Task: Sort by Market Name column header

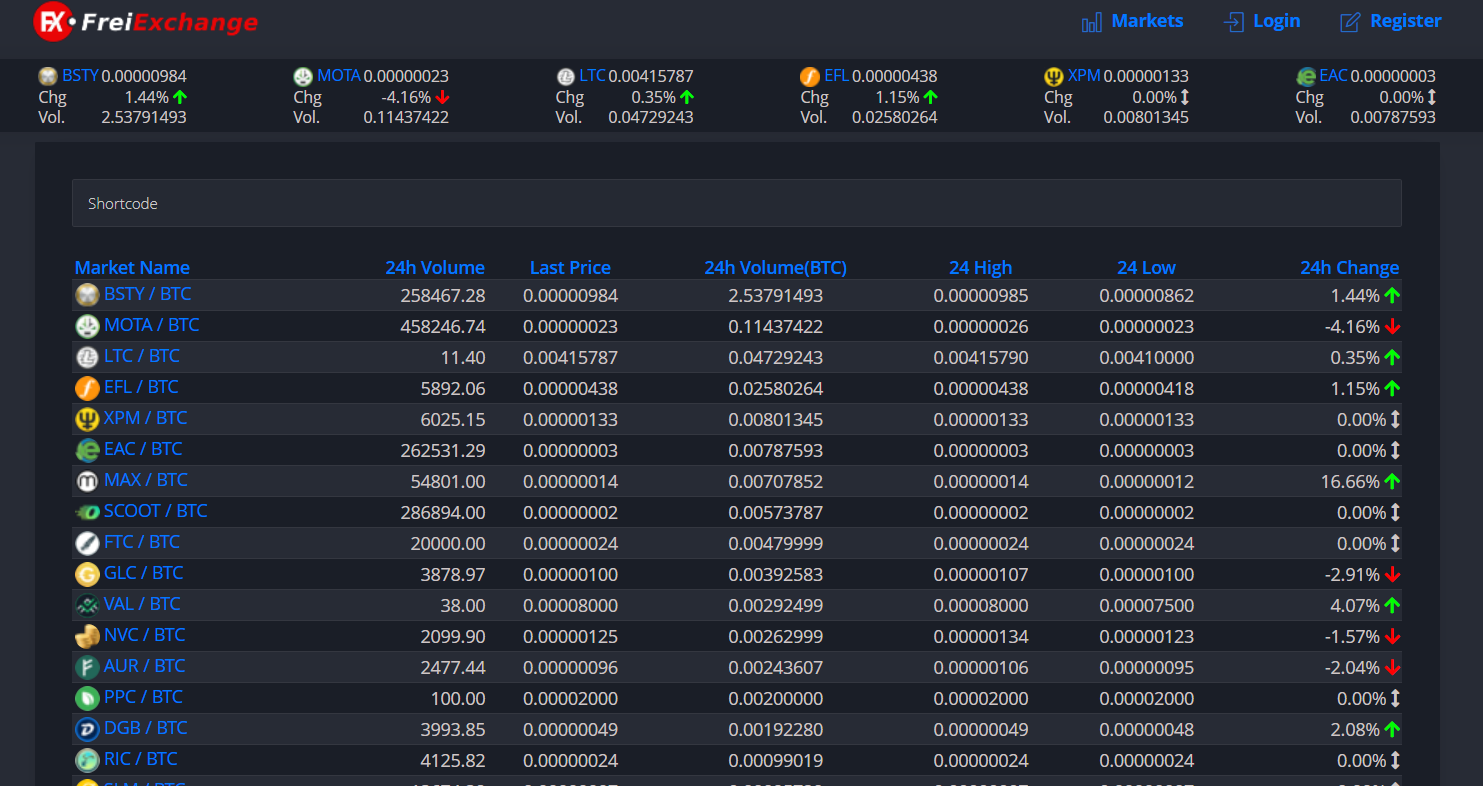Action: [132, 267]
